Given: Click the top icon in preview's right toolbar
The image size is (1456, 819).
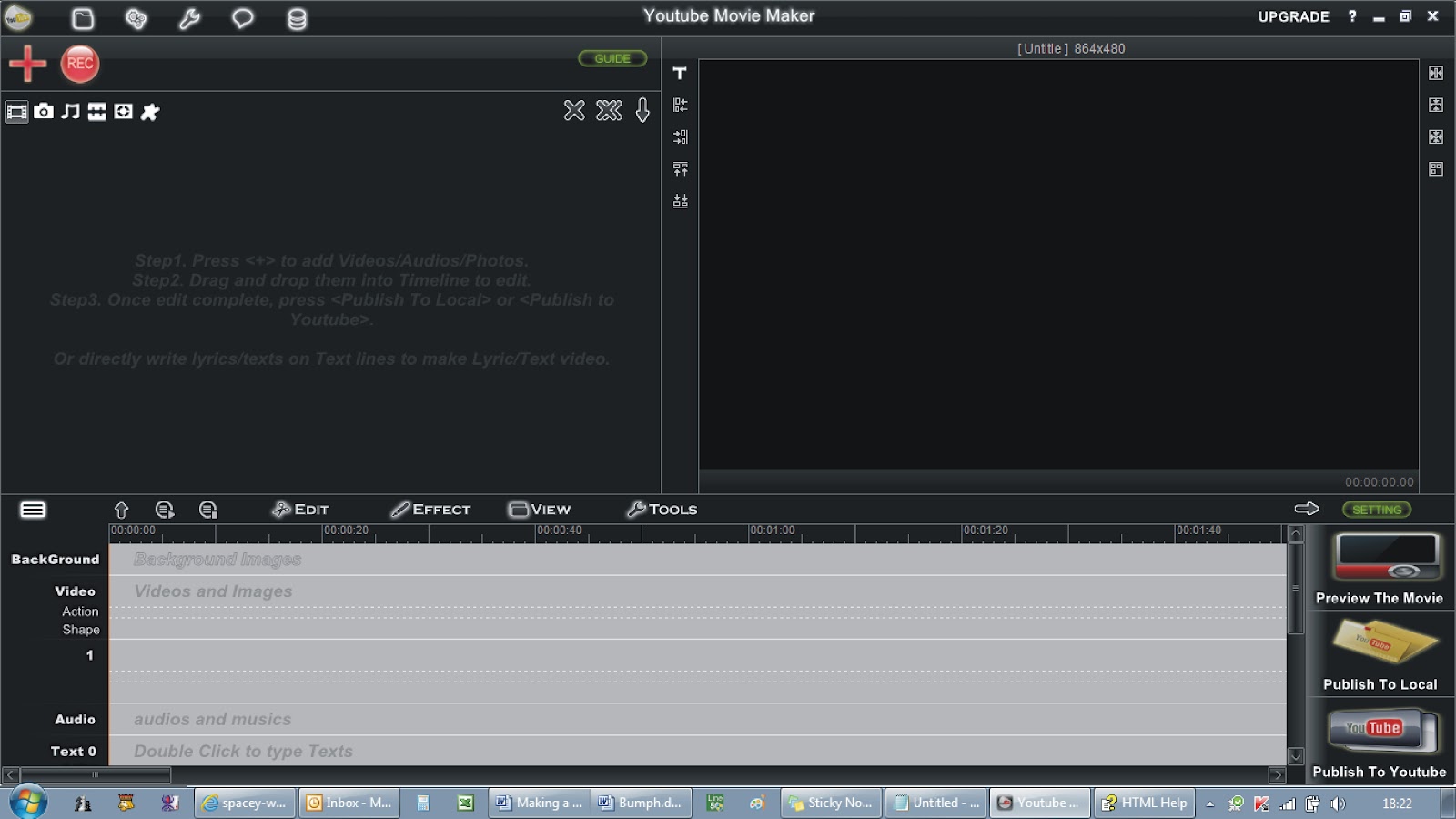Looking at the screenshot, I should (x=1436, y=73).
